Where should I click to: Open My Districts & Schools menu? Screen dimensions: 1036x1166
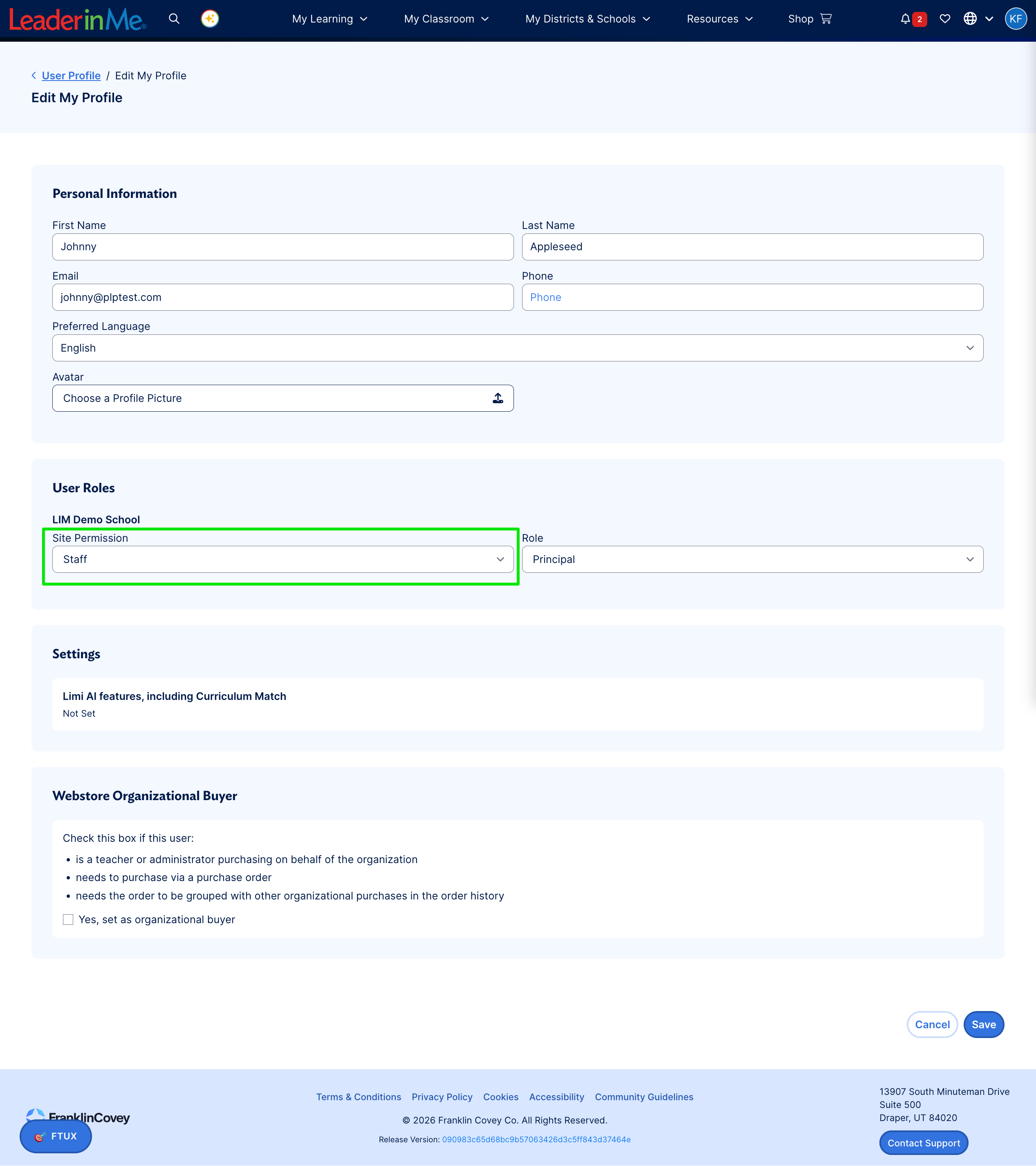coord(588,19)
